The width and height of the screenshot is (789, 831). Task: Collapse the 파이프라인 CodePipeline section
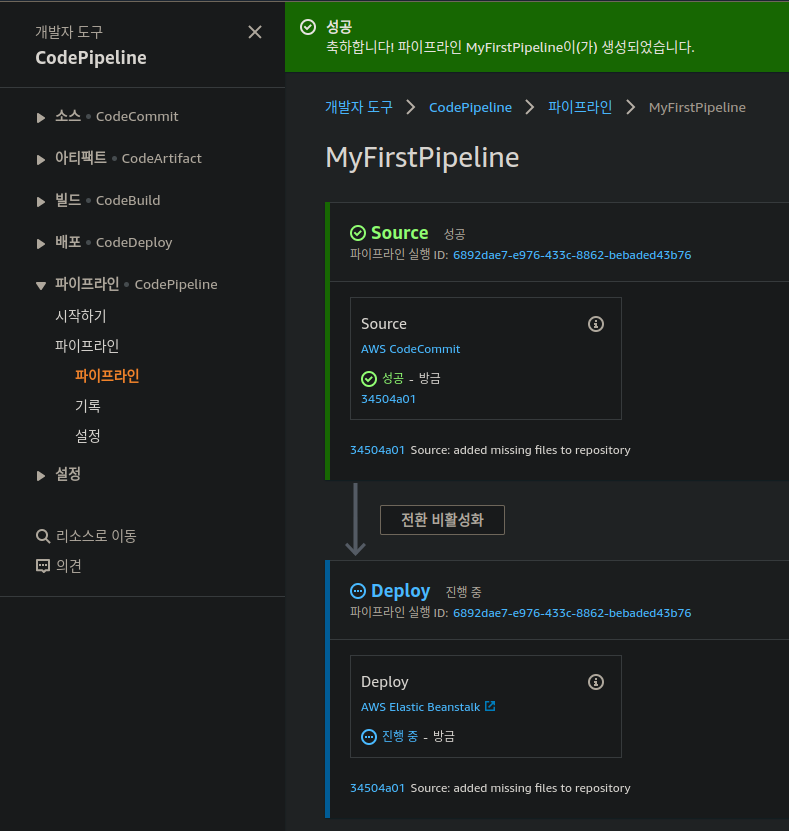pyautogui.click(x=41, y=286)
